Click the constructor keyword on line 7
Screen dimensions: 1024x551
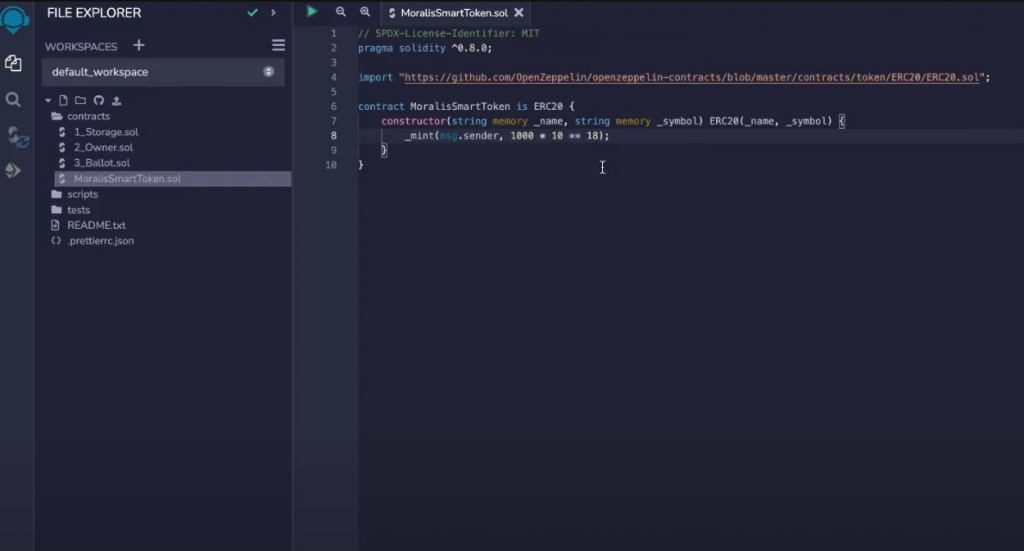[x=413, y=121]
